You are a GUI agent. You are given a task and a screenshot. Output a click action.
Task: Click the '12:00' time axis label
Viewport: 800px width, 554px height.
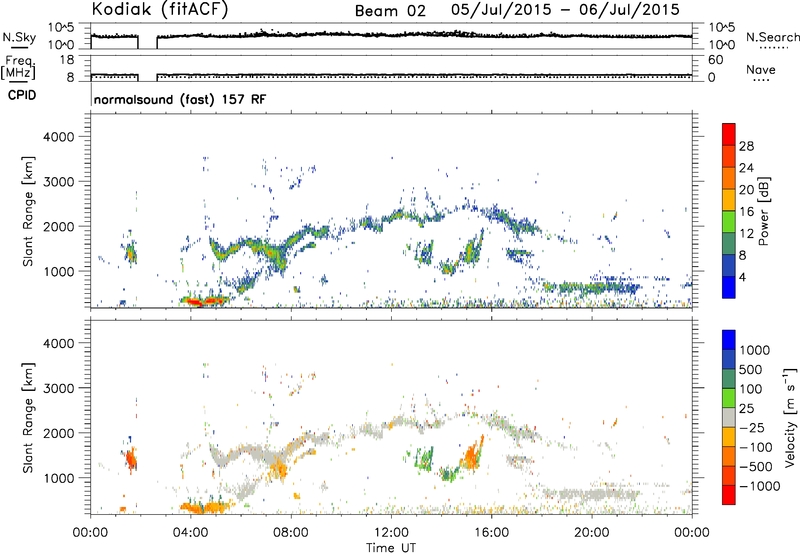pyautogui.click(x=391, y=533)
